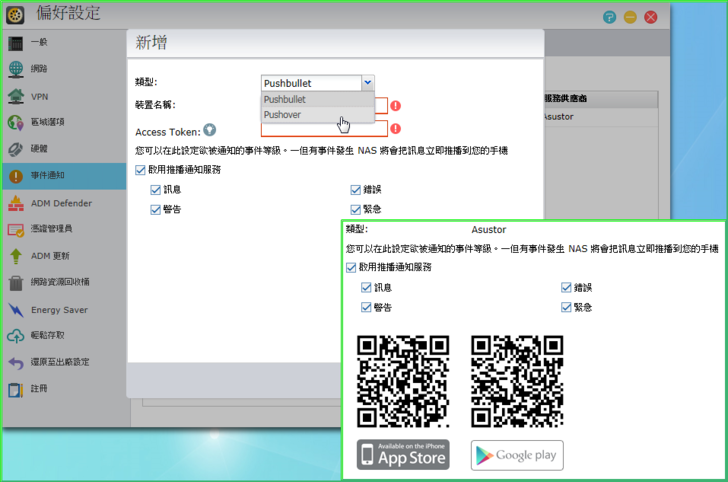Open the Energy Saver icon
This screenshot has height=482, width=728.
tap(16, 309)
